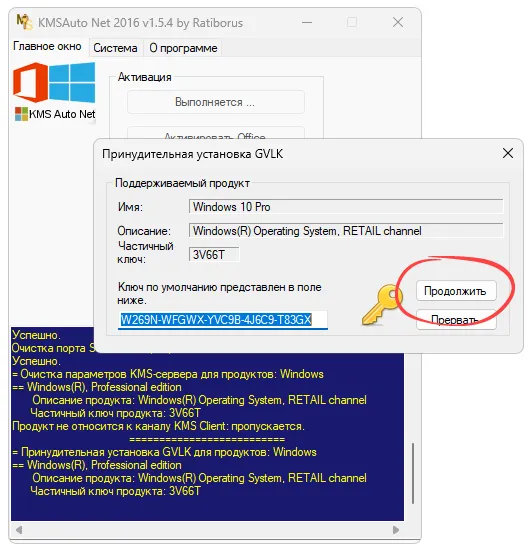Click the last 'Частичный ключ продукта: 3V66T' log line
This screenshot has width=531, height=553.
[116, 491]
